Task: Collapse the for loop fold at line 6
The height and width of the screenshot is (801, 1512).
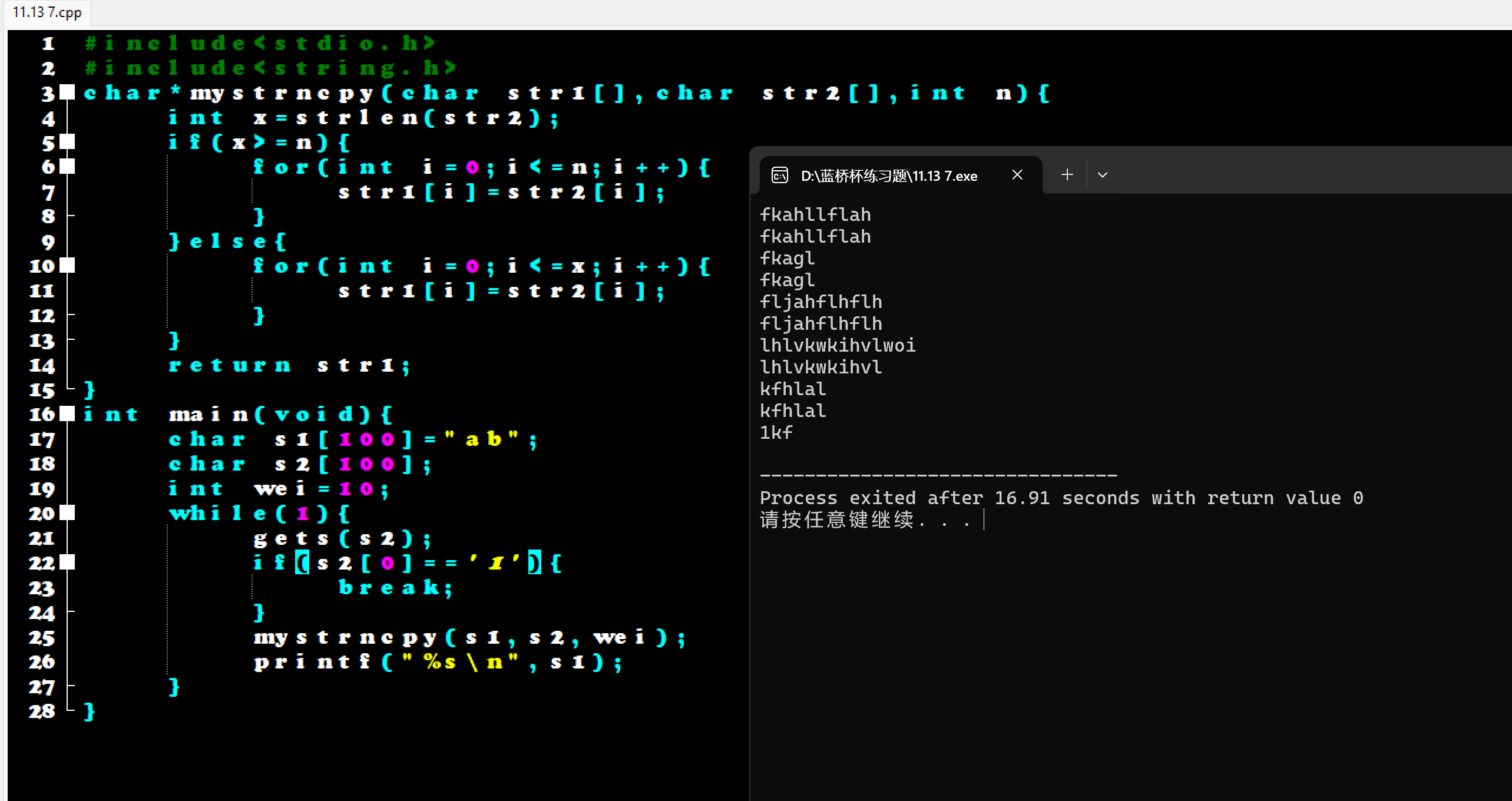Action: (x=68, y=167)
